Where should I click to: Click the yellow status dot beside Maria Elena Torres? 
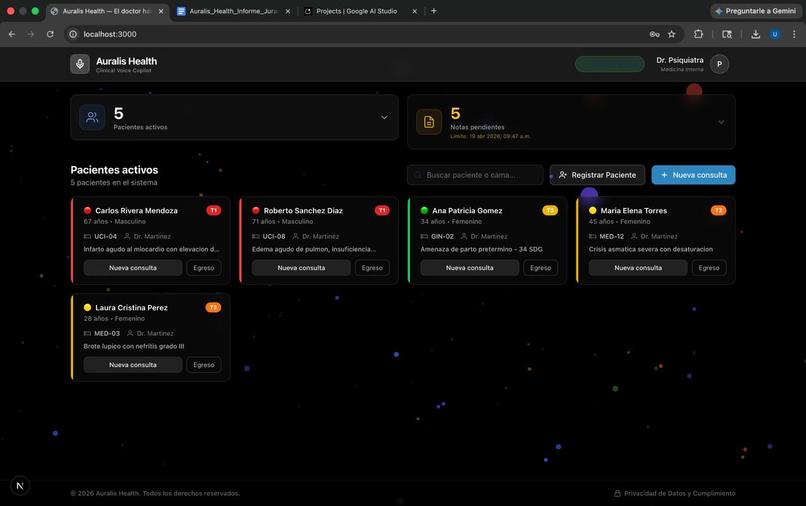593,210
